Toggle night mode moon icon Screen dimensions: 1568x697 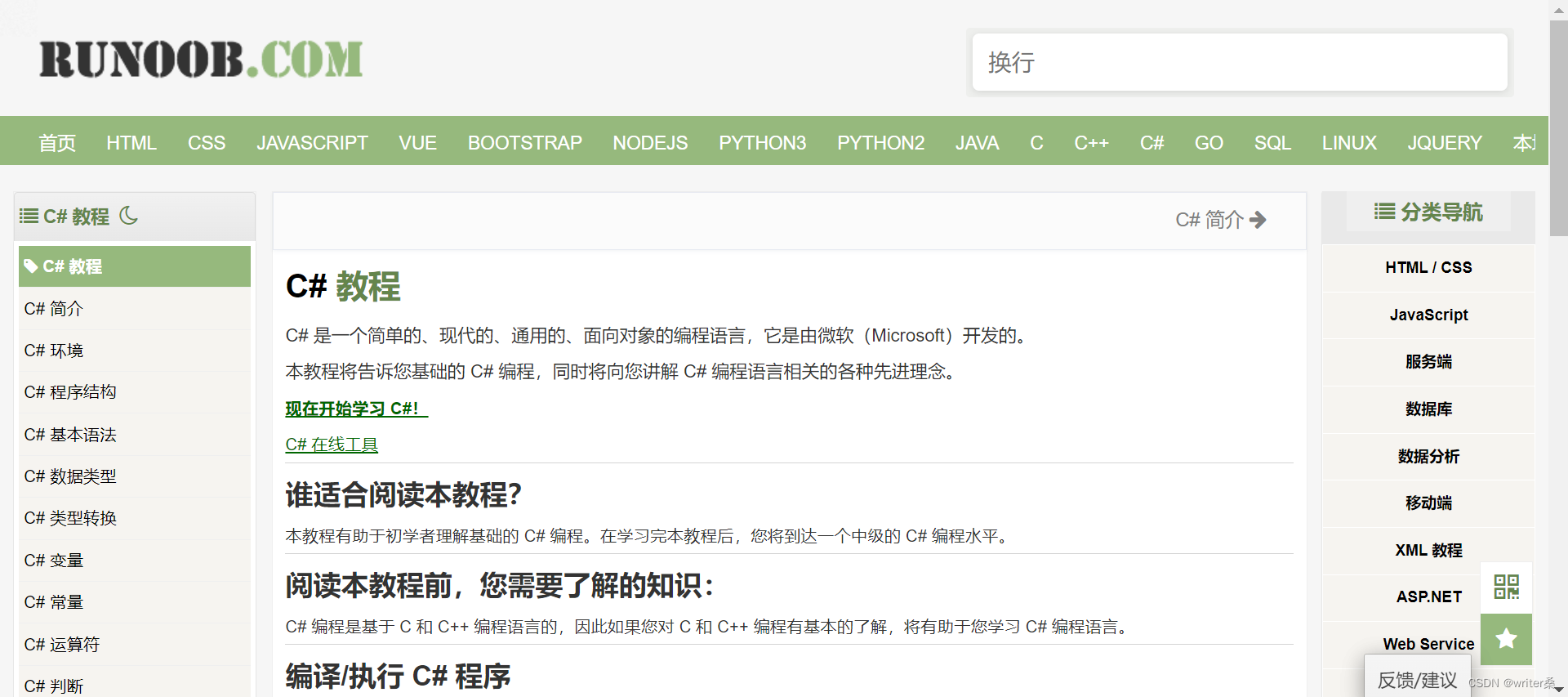point(129,216)
